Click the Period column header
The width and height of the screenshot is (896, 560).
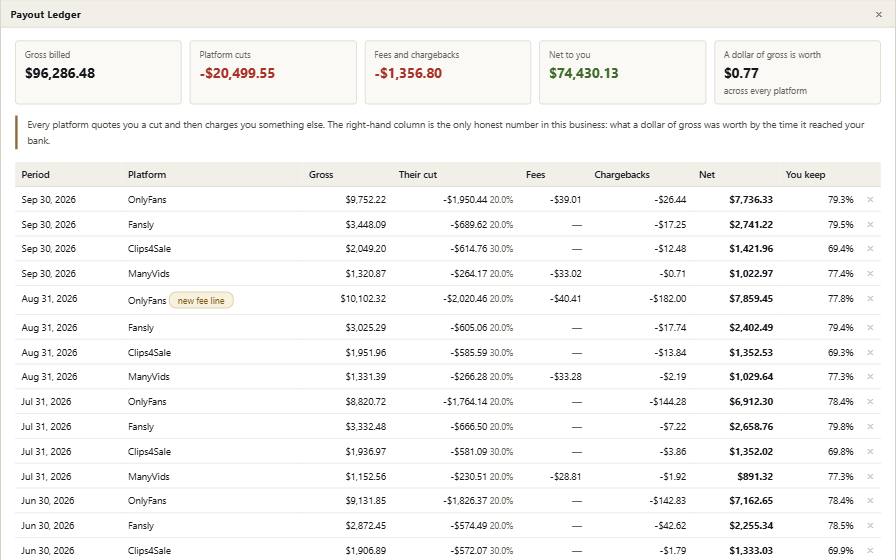(x=35, y=175)
